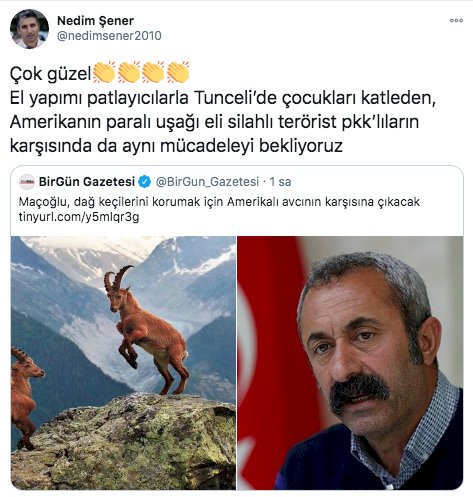
Task: Click the tweet line starting "El yapımı patlayıcılarla"
Action: [223, 98]
